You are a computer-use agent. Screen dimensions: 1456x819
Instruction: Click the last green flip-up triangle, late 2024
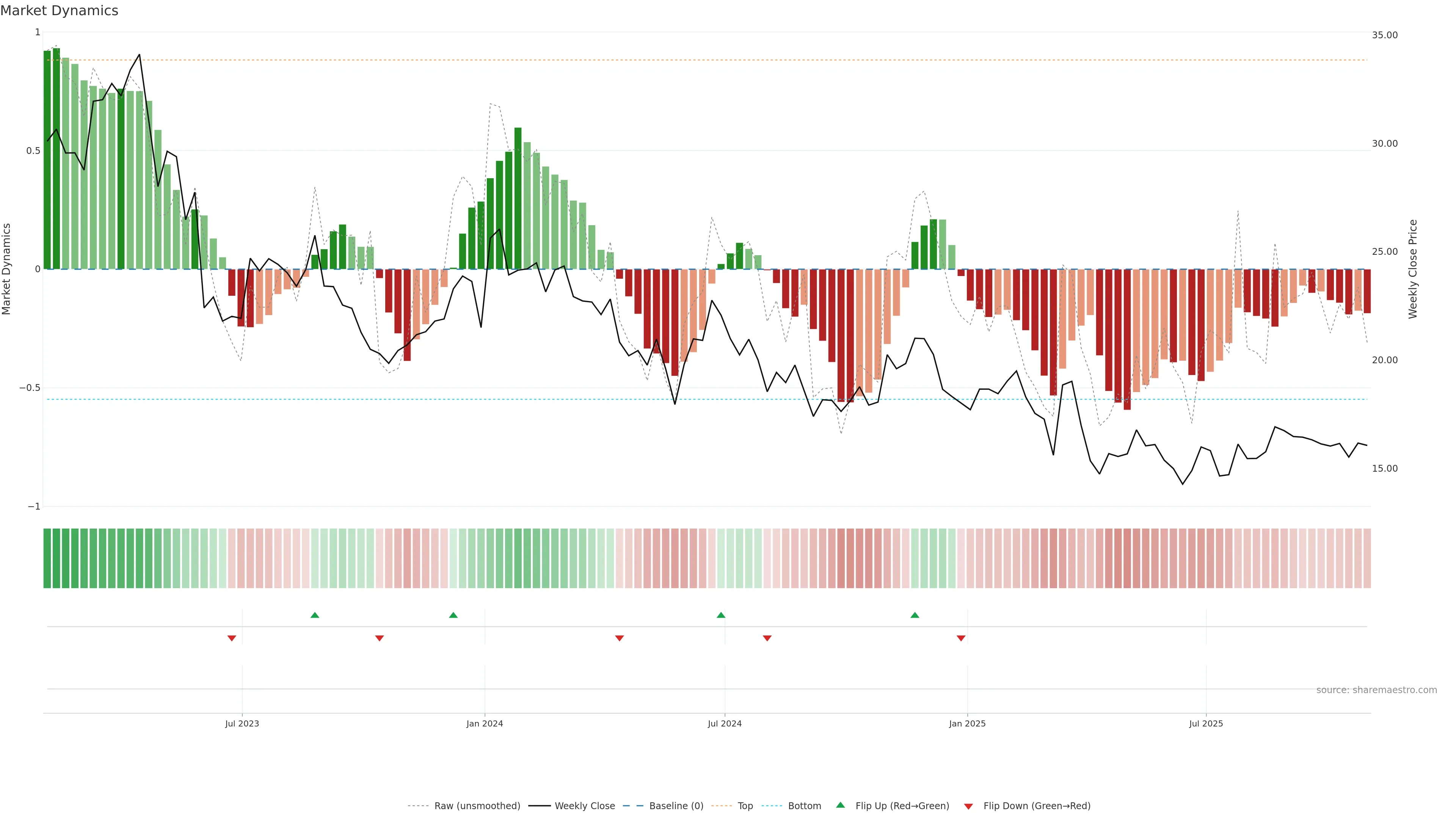point(915,615)
